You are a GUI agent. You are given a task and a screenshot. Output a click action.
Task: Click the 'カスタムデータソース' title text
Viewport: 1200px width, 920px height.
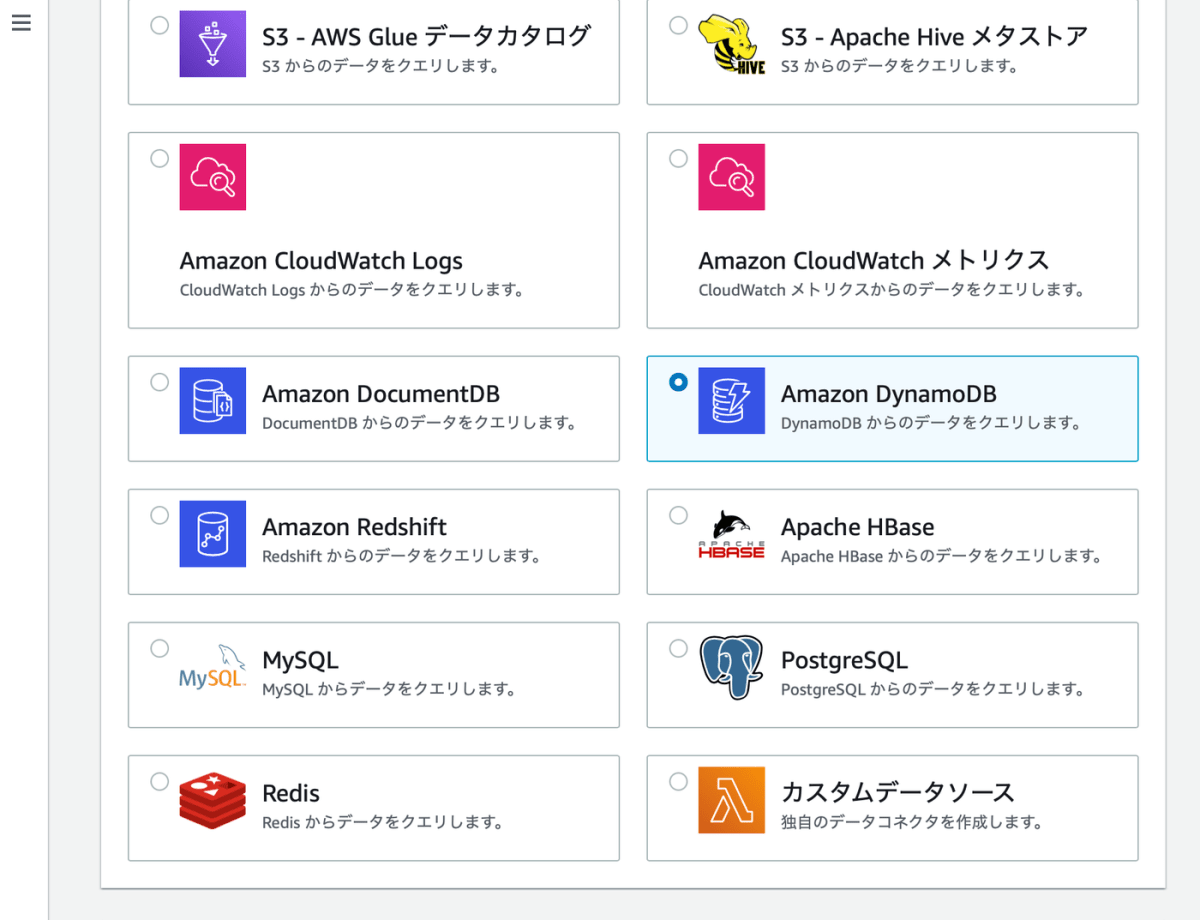click(898, 793)
